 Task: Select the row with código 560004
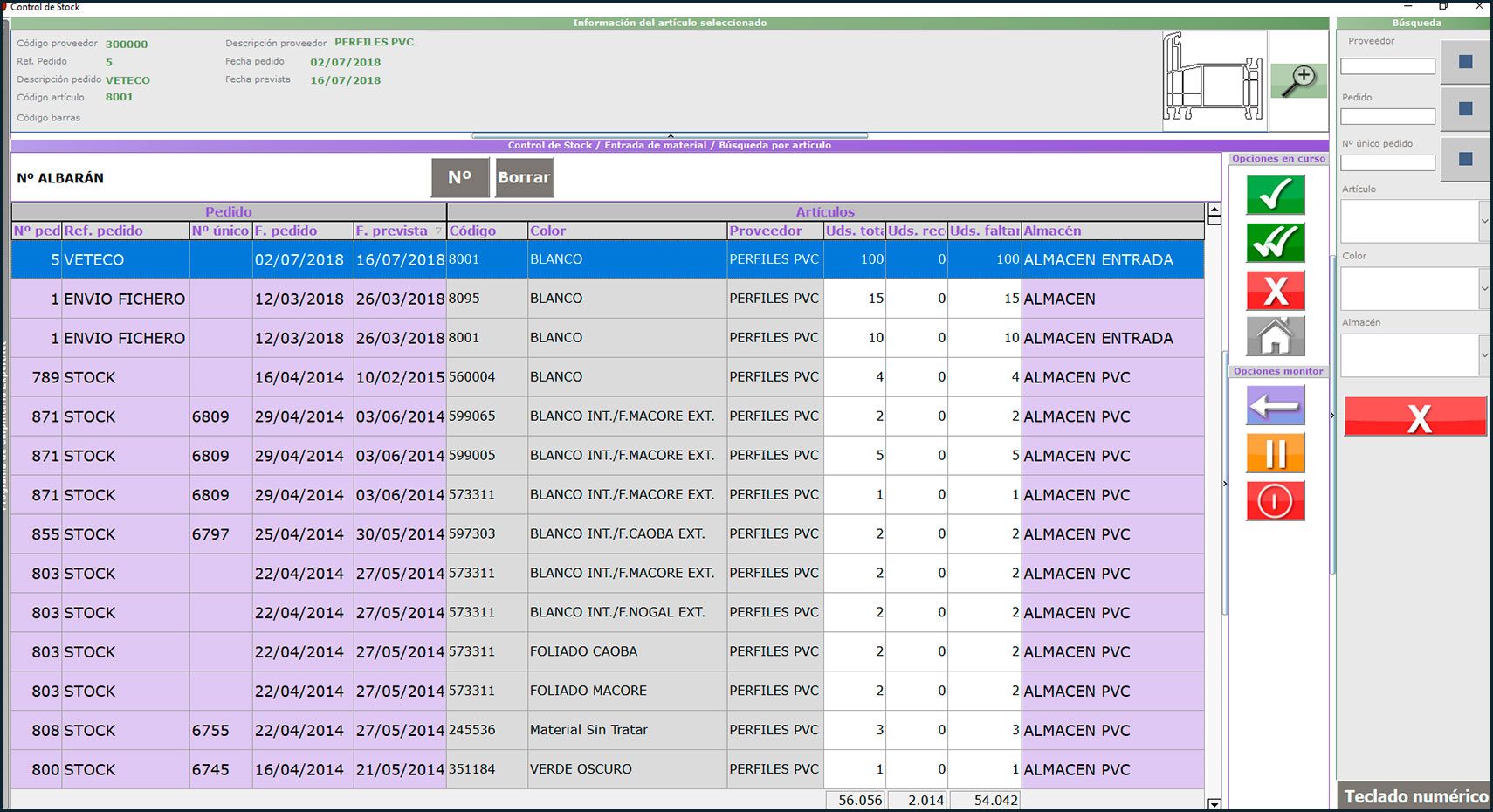[471, 377]
